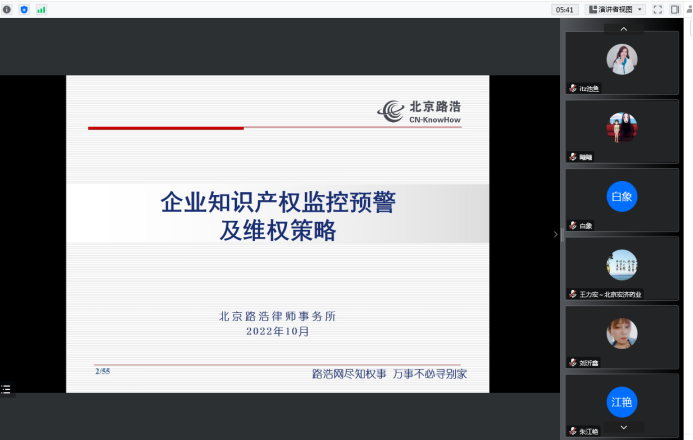This screenshot has height=440, width=693.
Task: Open the 演讲者视图 view dropdown
Action: (x=616, y=9)
